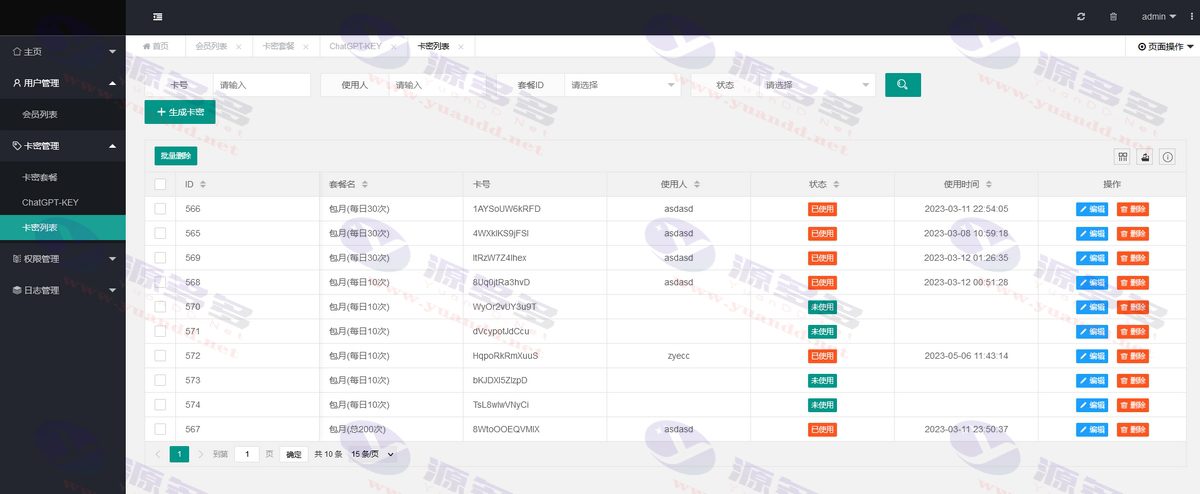
Task: Click the 批量删除 button
Action: (176, 156)
